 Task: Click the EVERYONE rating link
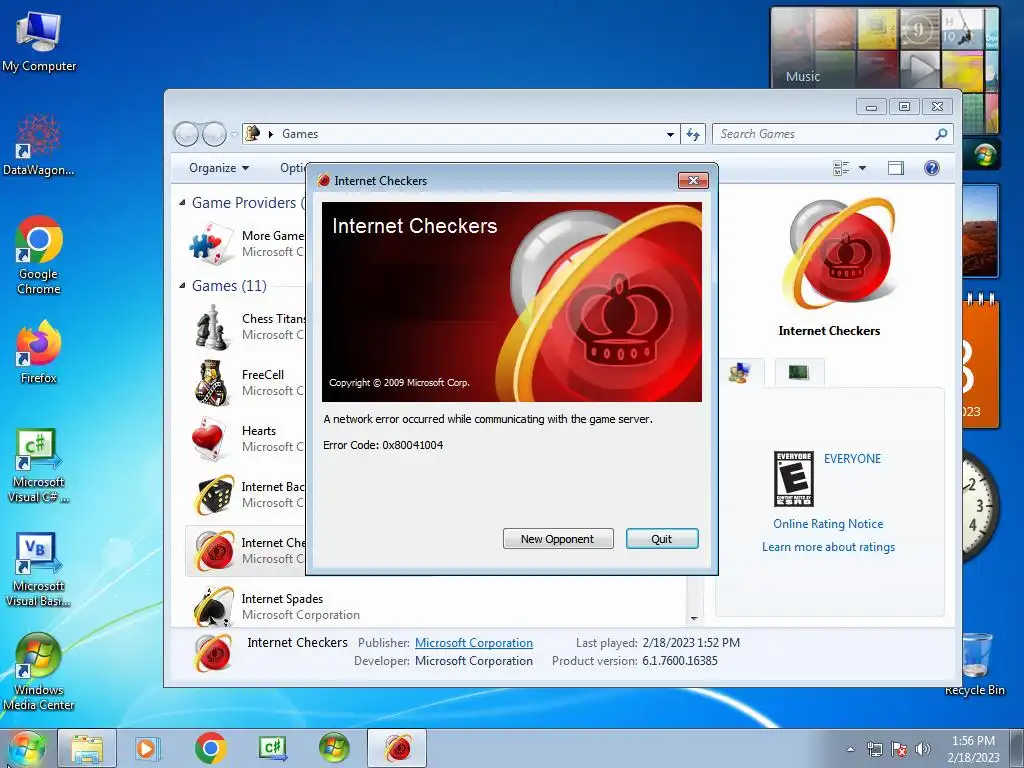852,458
